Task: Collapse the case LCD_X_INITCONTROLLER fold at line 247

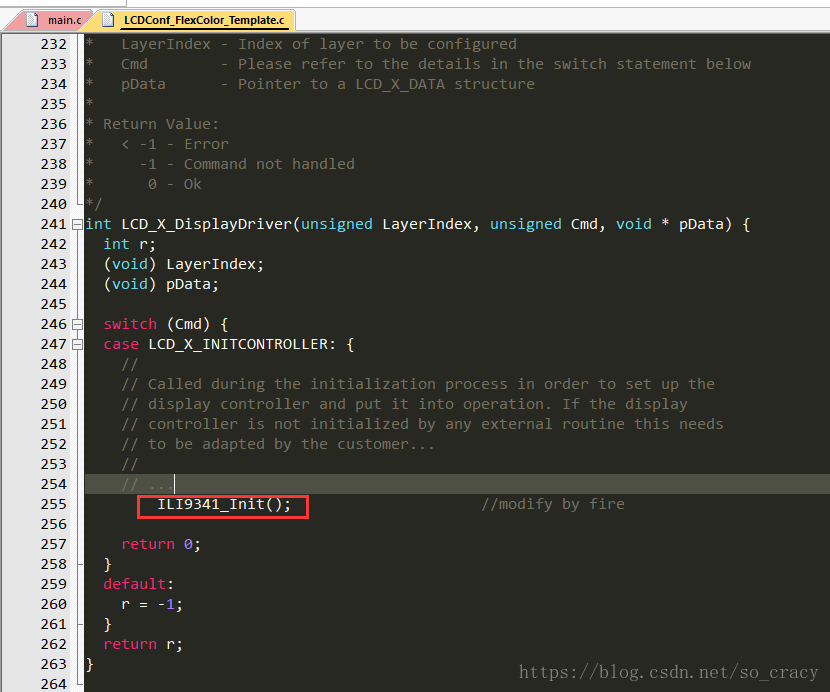Action: [x=77, y=345]
